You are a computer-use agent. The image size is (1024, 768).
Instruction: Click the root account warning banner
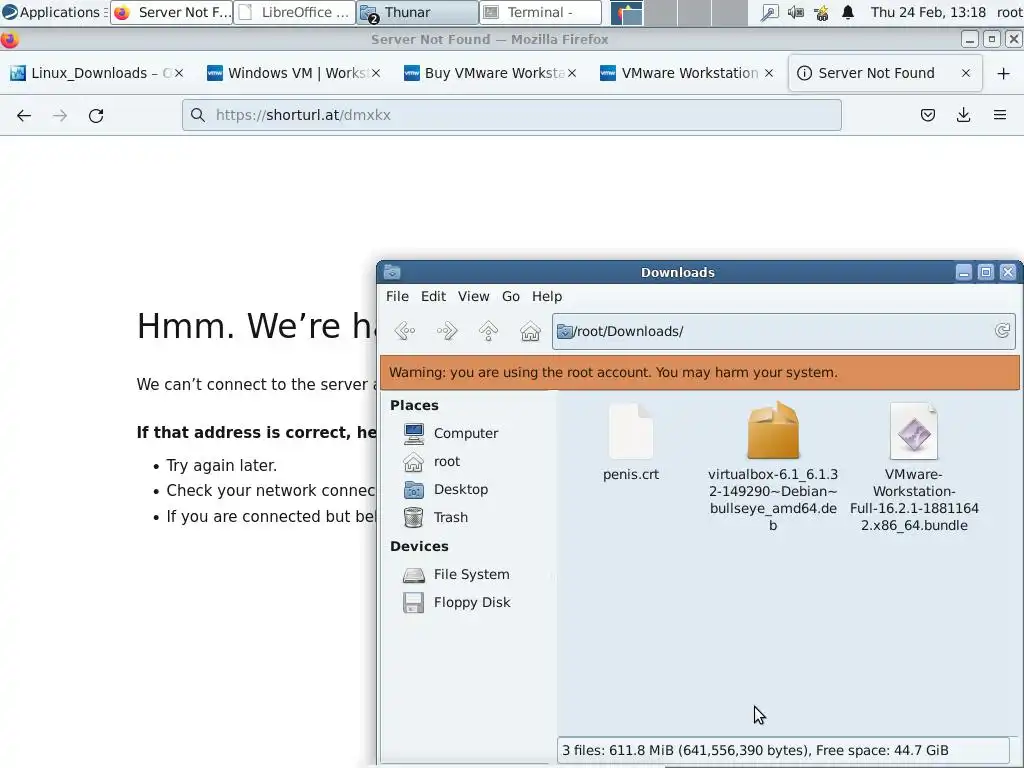click(x=699, y=372)
